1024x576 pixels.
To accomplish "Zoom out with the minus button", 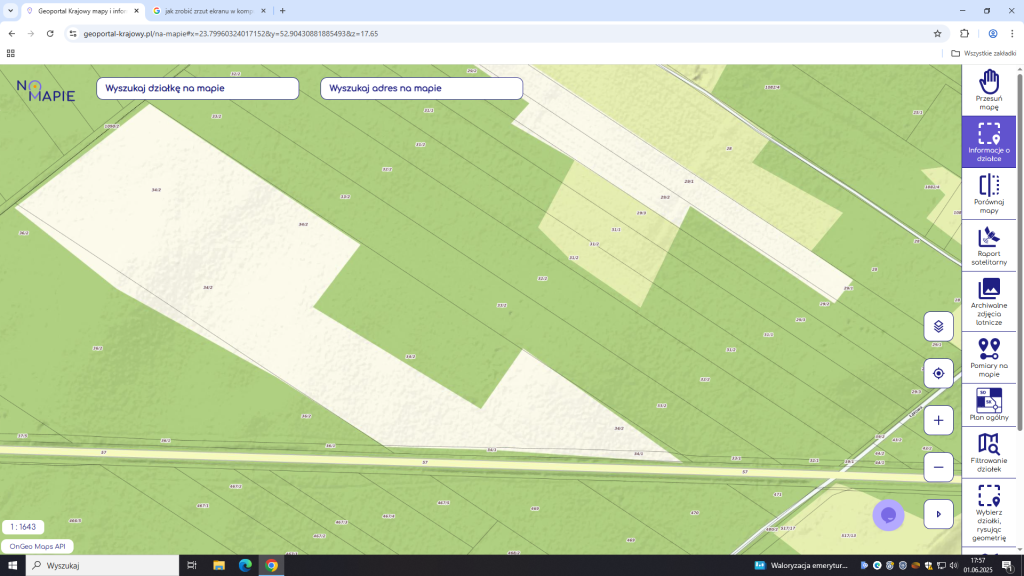I will (x=938, y=466).
